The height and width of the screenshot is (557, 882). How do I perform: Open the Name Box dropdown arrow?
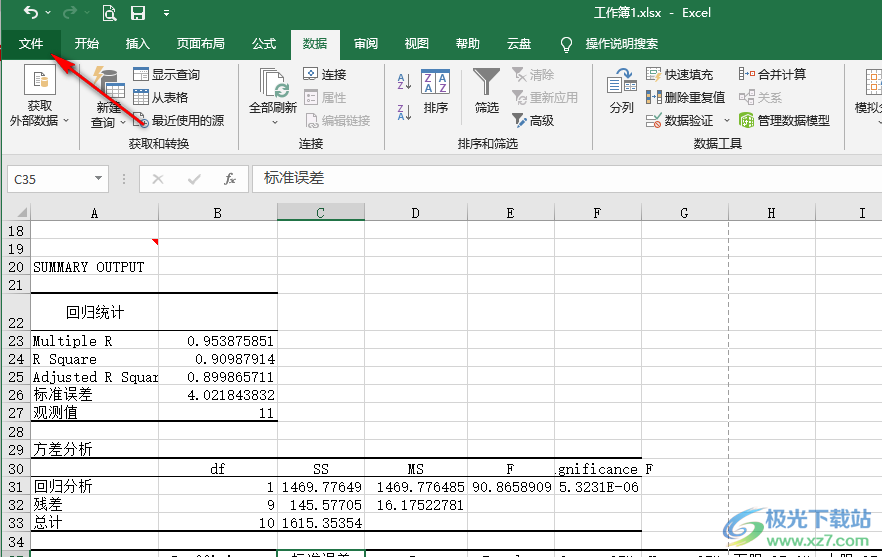coord(98,179)
